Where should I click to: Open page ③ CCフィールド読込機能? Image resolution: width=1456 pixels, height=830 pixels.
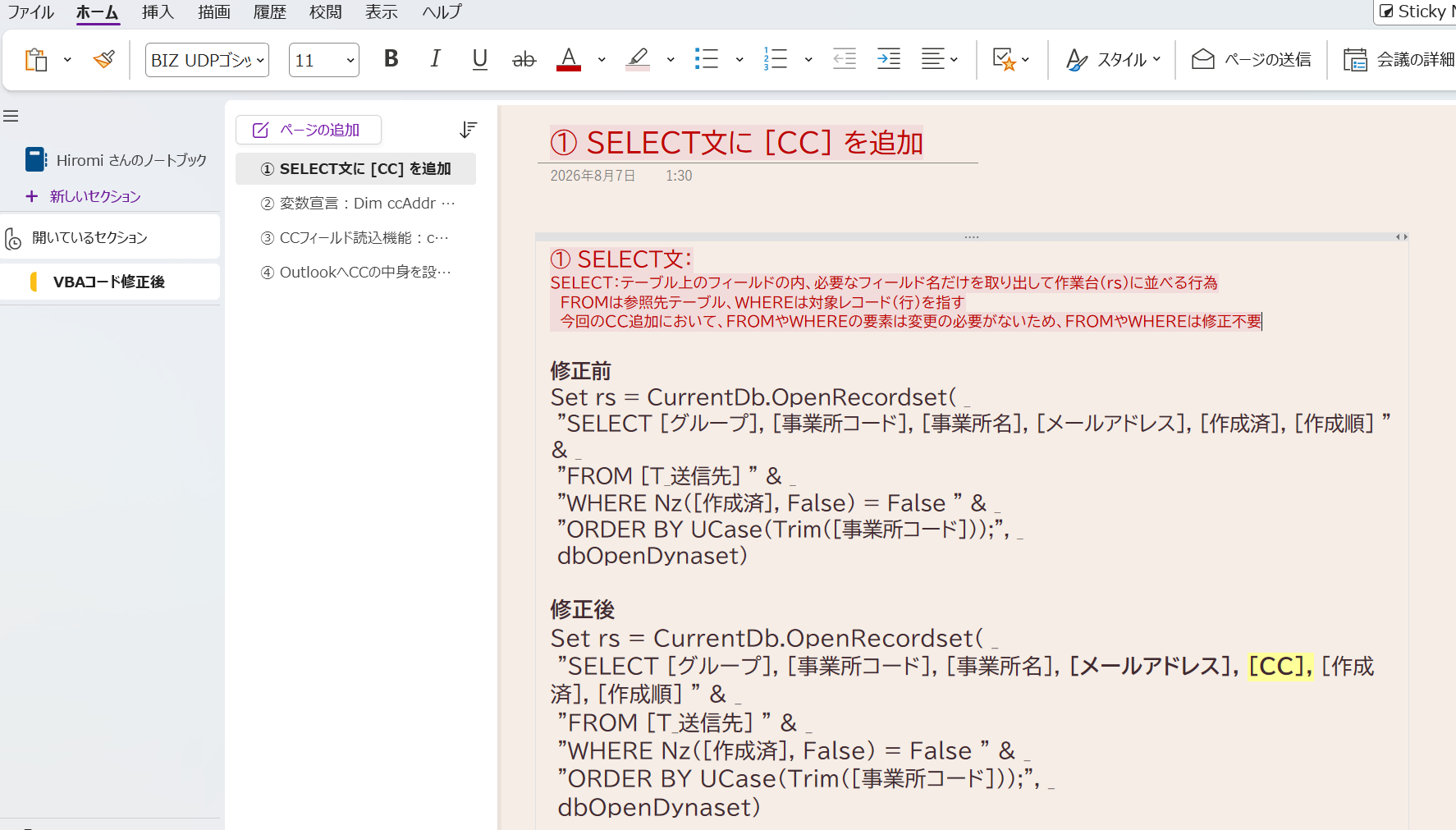(355, 237)
